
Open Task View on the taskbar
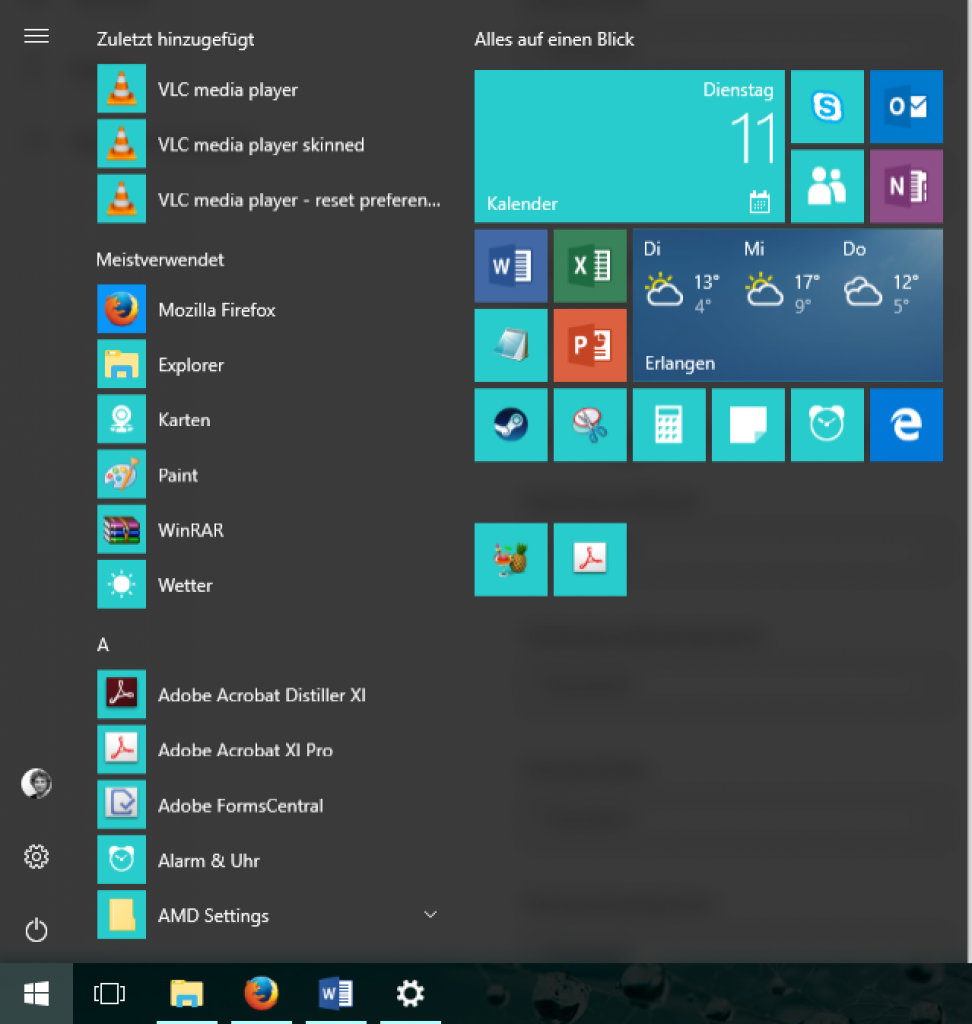point(110,993)
